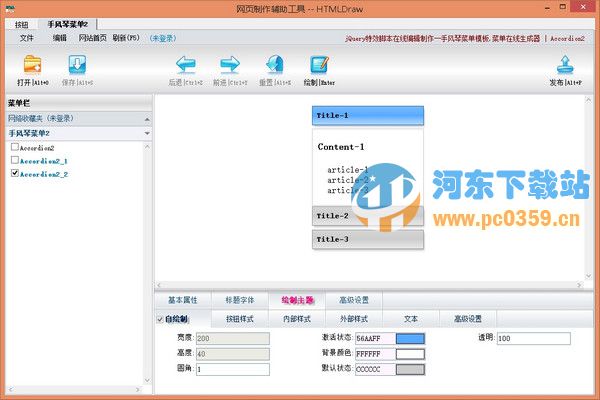The width and height of the screenshot is (600, 400).
Task: Select the 绘制主题 tab
Action: click(297, 300)
